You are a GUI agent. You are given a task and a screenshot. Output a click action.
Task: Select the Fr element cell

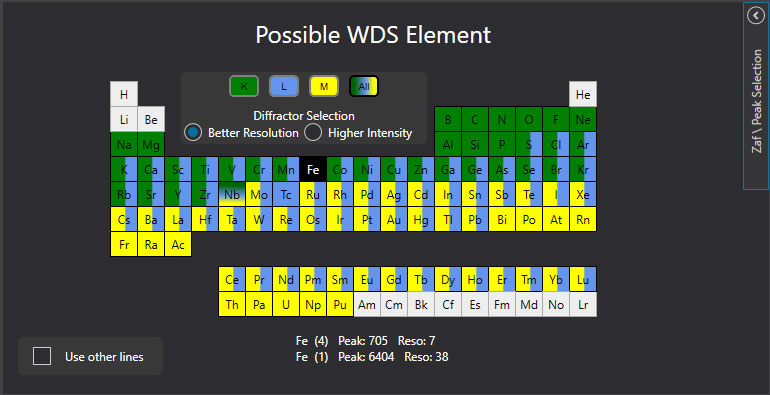pos(124,245)
